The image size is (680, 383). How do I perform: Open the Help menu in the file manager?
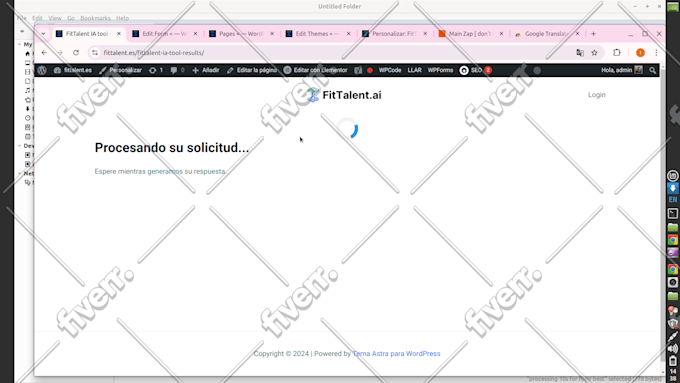(122, 18)
